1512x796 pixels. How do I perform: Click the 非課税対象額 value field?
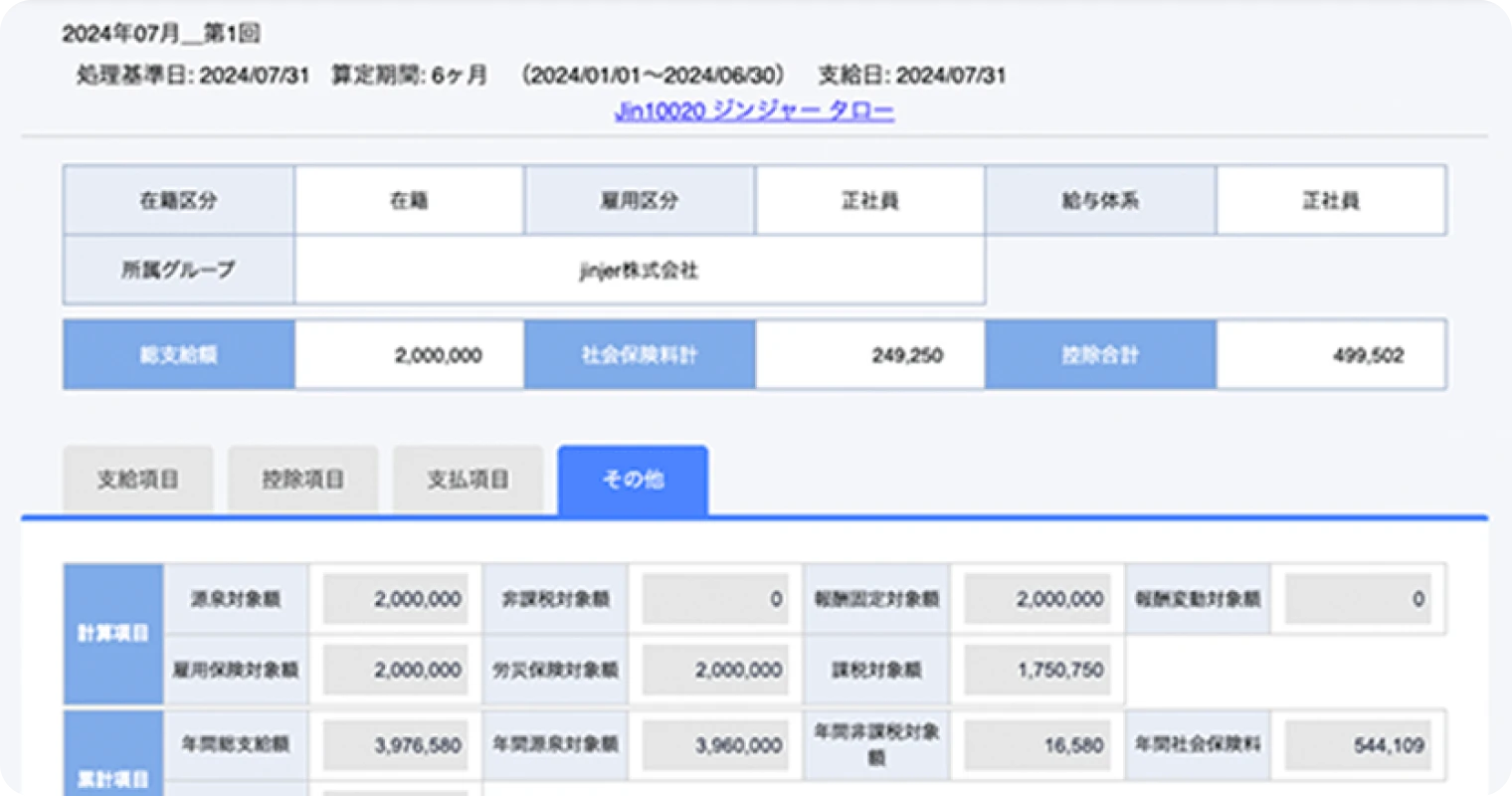tap(715, 600)
